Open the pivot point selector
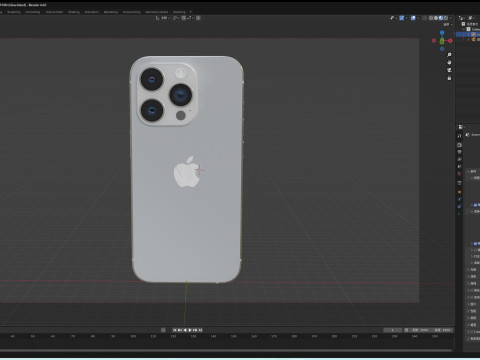 176,18
